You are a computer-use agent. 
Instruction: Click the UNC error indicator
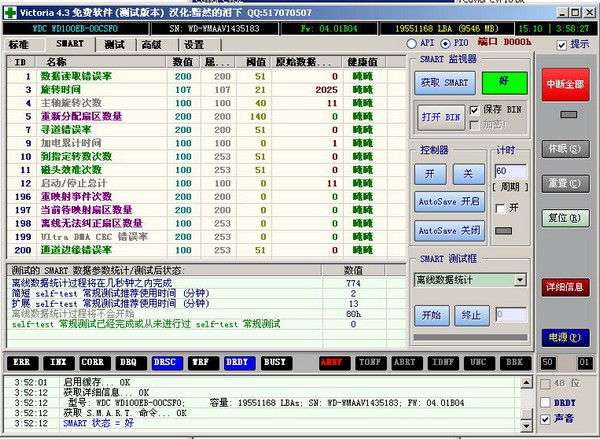click(x=476, y=362)
